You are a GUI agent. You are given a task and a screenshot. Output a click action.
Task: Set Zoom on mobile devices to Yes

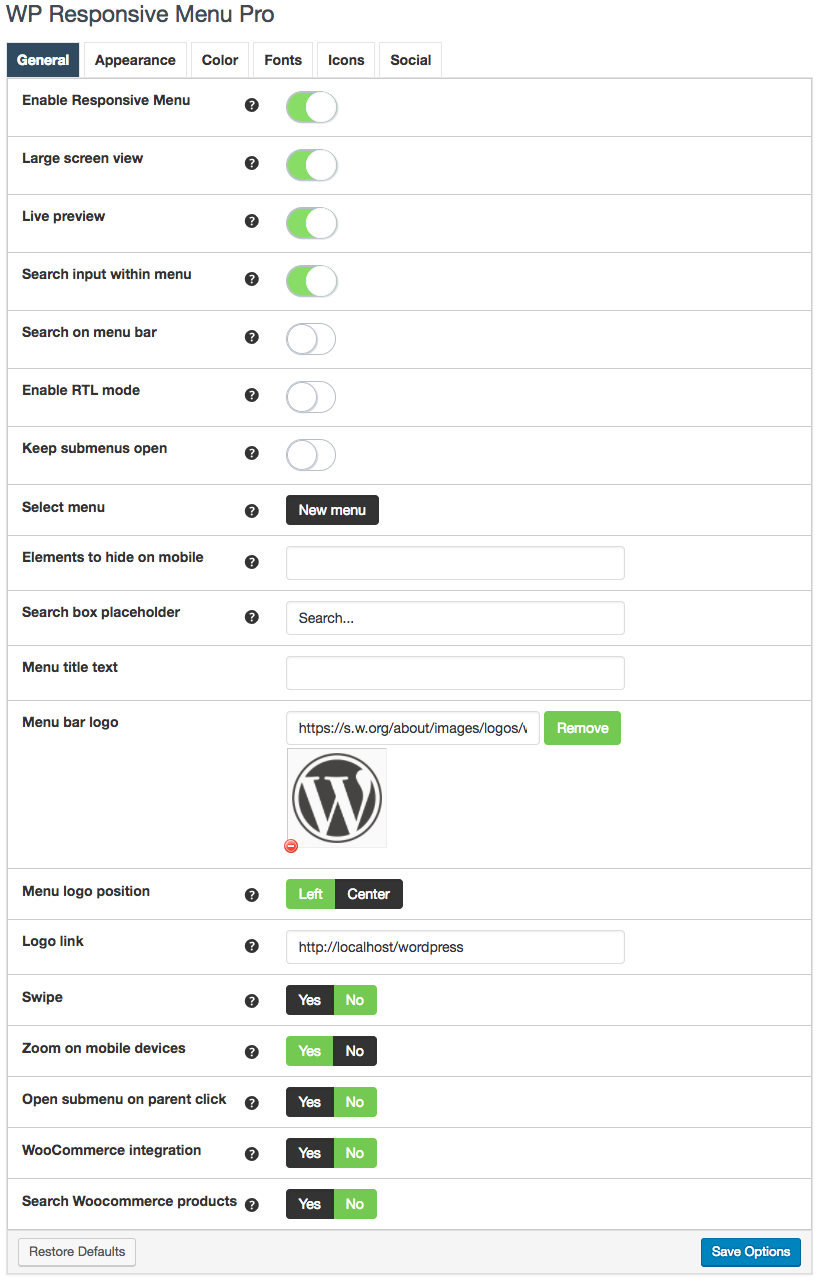(x=309, y=1051)
